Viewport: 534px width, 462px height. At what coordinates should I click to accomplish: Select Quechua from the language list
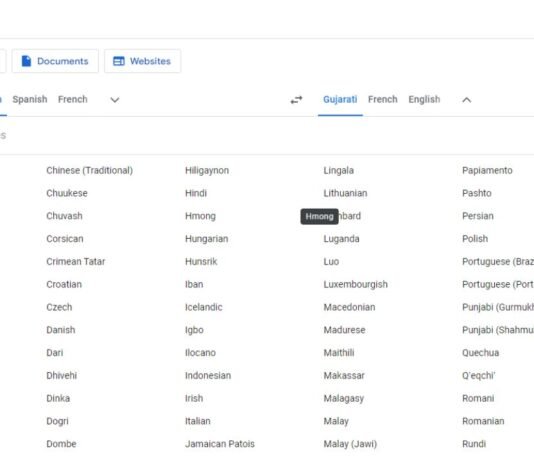click(481, 353)
